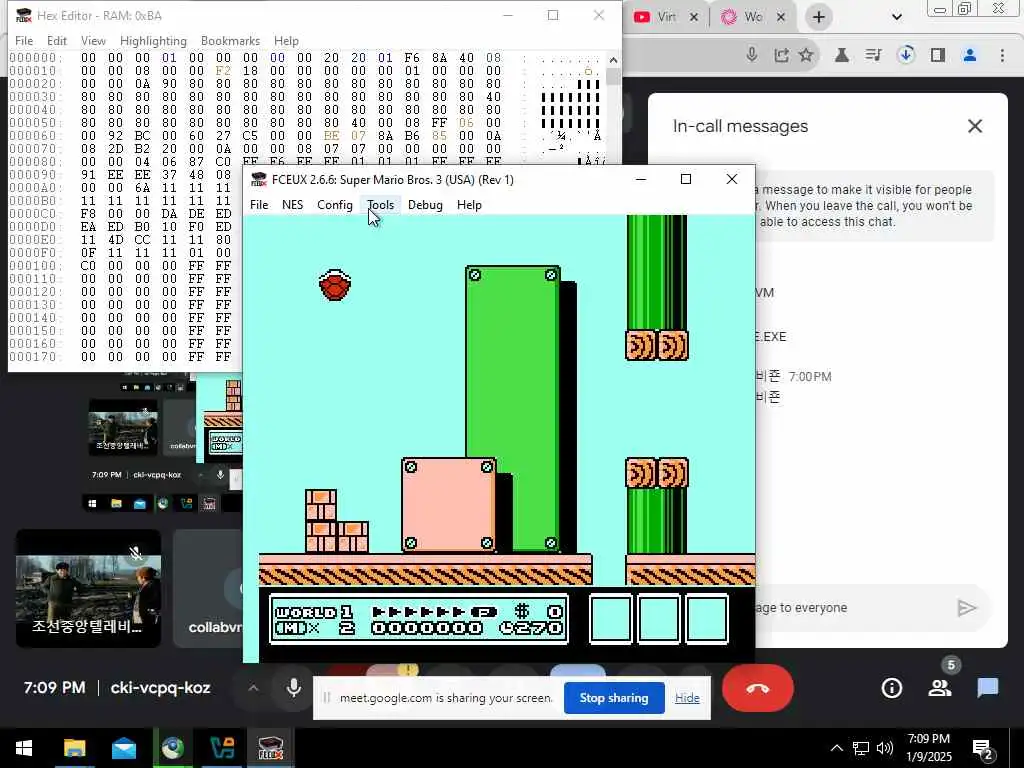Leave the call with red hang-up button
The image size is (1024, 768).
click(758, 688)
